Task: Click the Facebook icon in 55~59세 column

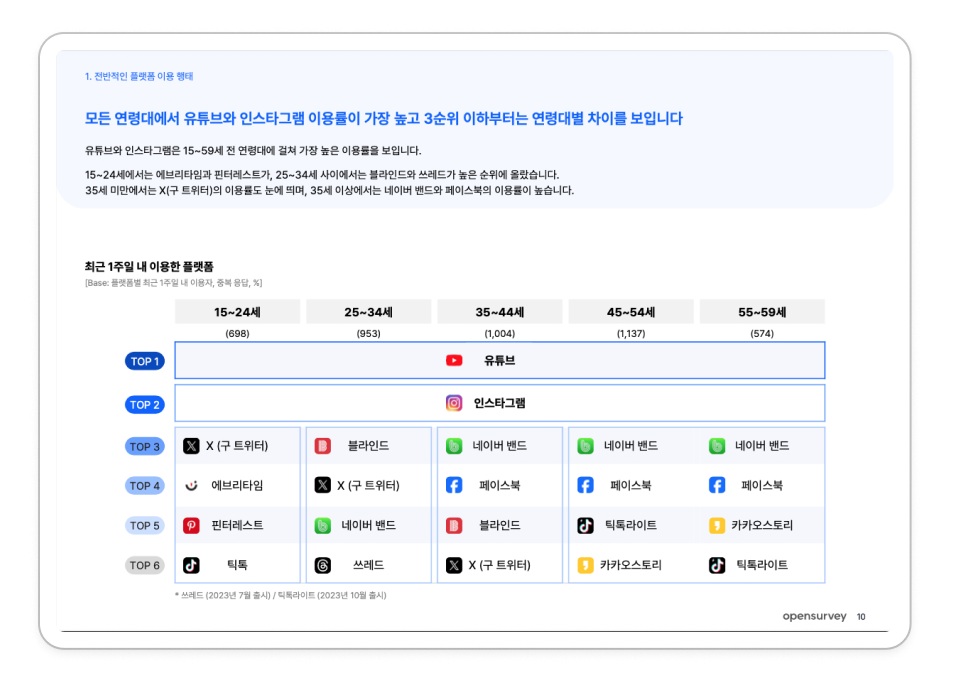Action: tap(717, 486)
